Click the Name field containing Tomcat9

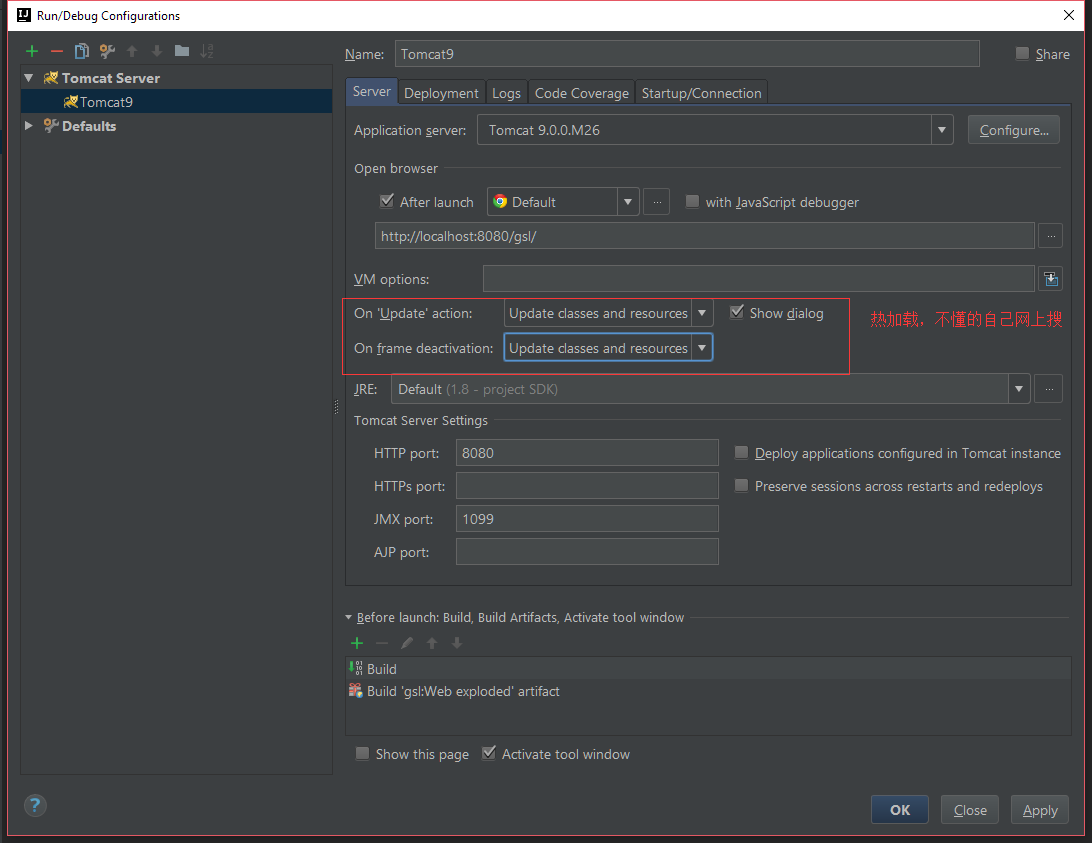coord(687,54)
